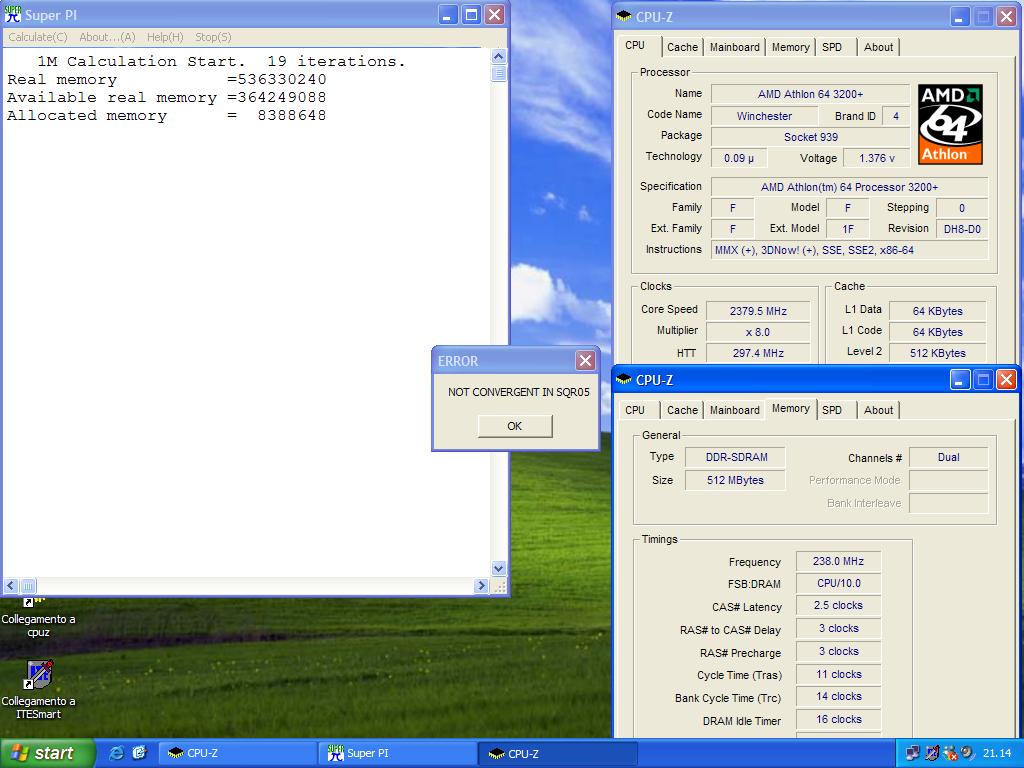The height and width of the screenshot is (768, 1024).
Task: Switch to CPU tab in lower CPU-Z window
Action: click(635, 410)
